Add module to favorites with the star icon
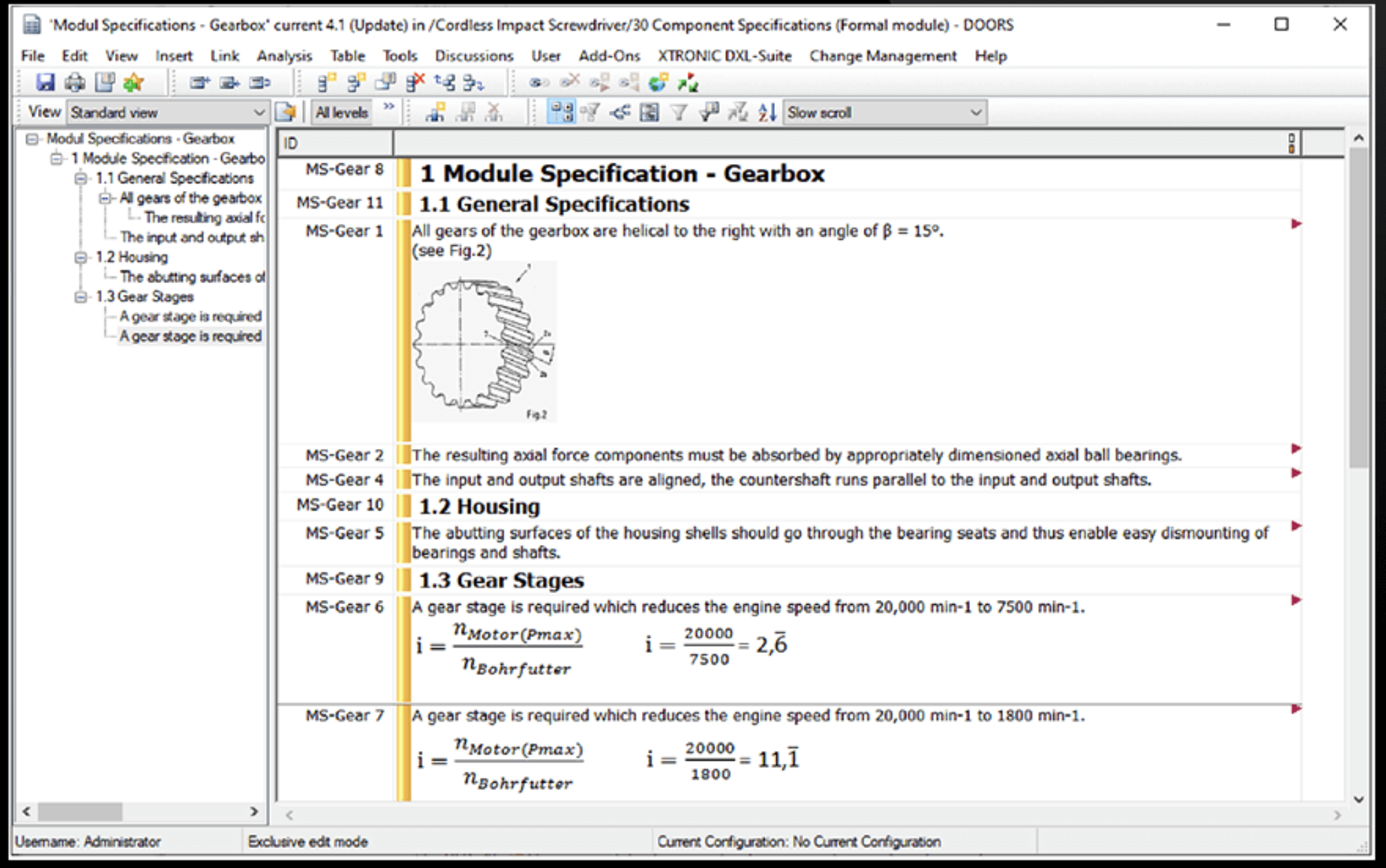1386x868 pixels. 134,83
